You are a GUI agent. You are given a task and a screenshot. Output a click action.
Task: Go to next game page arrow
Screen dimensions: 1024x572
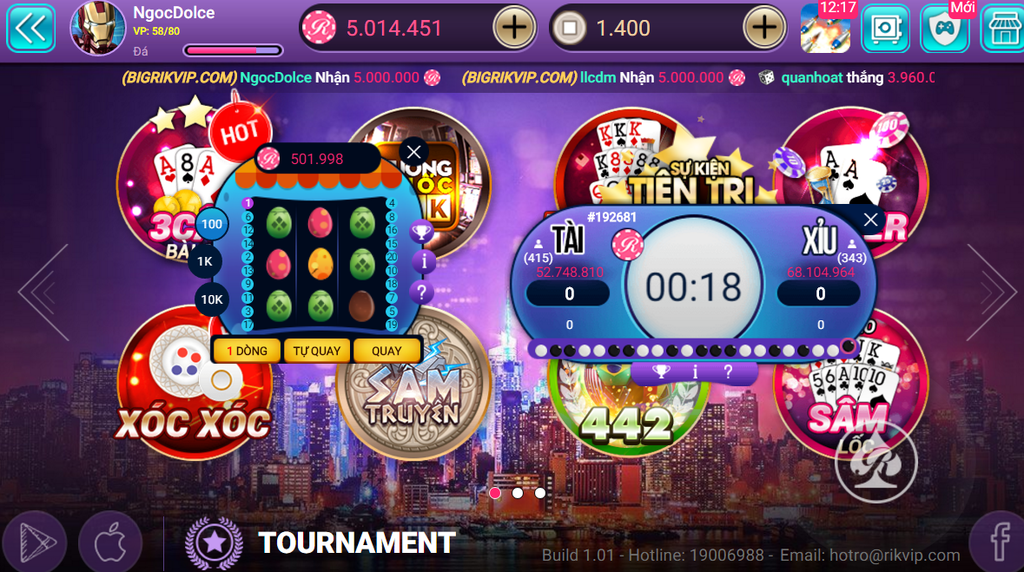[x=990, y=292]
